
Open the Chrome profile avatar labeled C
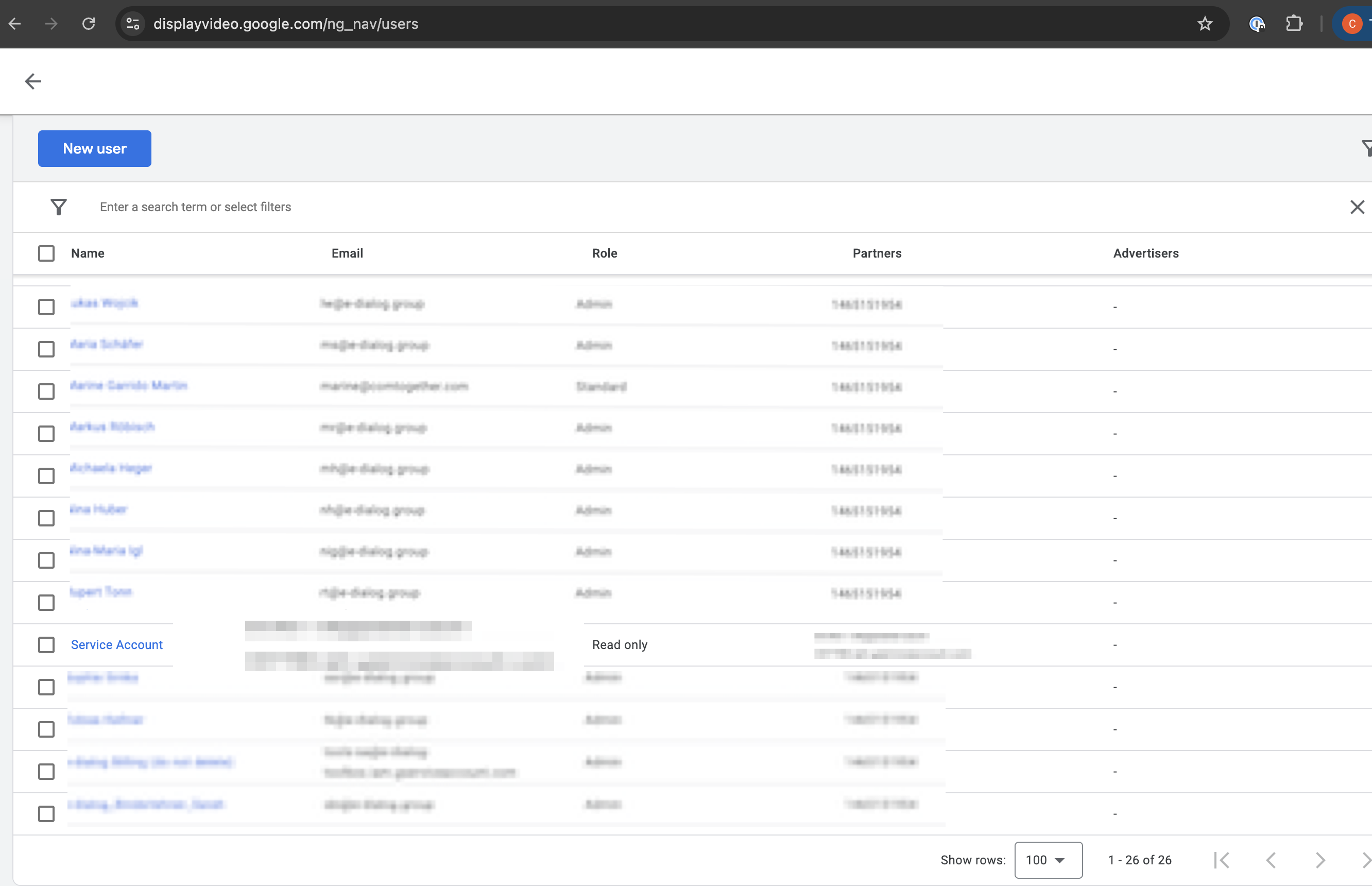(x=1352, y=24)
